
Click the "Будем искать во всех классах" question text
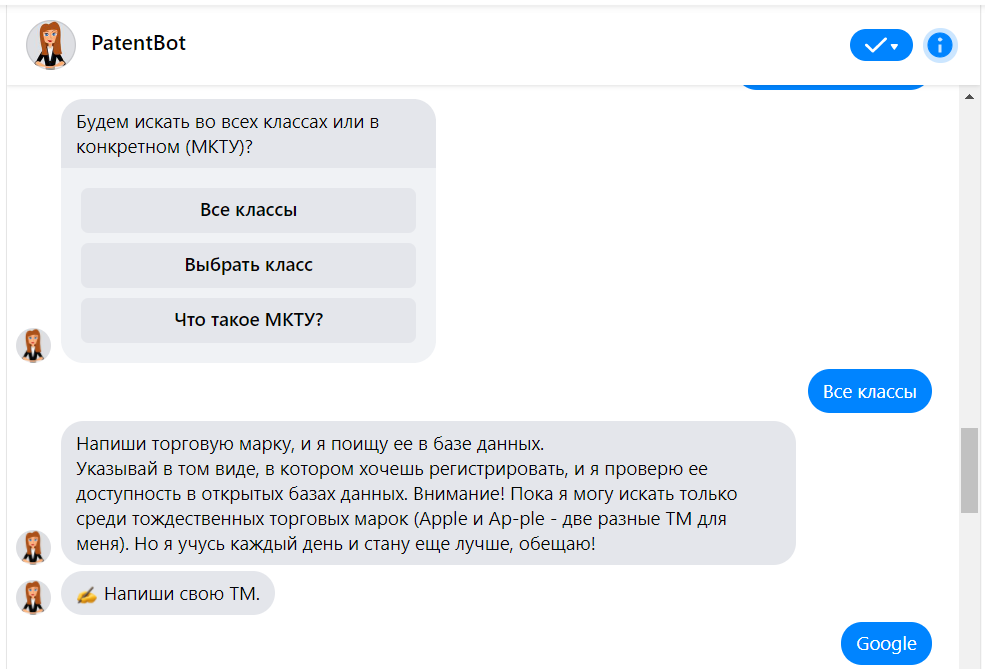(228, 135)
